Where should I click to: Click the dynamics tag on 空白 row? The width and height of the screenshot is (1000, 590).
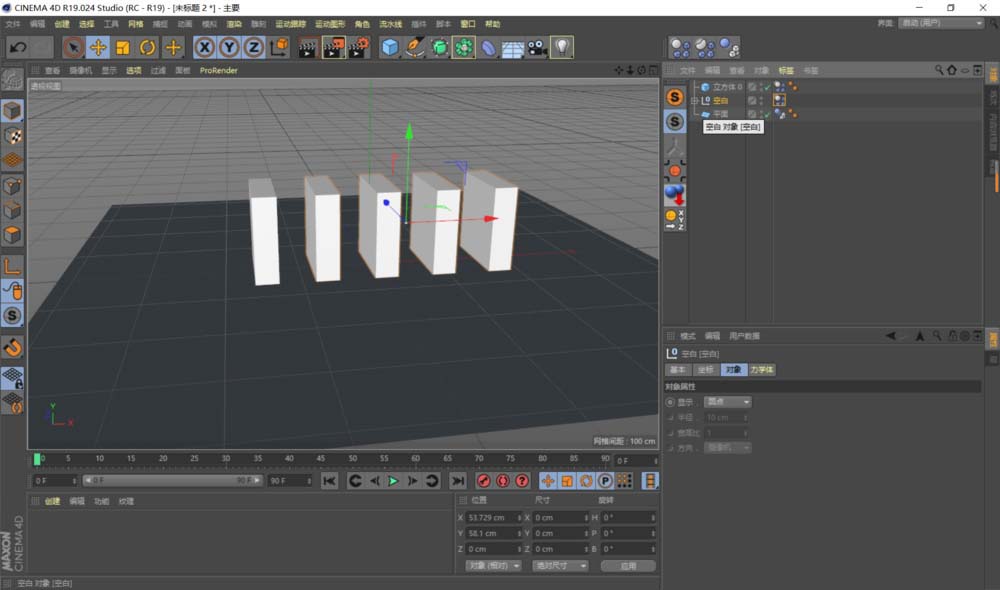click(x=779, y=101)
